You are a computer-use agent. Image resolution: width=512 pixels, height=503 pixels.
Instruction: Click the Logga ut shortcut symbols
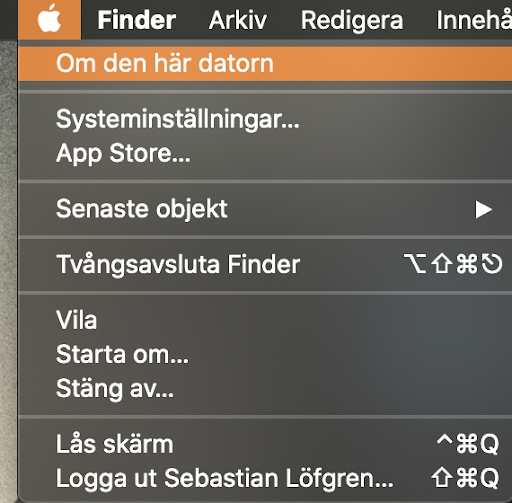[465, 478]
